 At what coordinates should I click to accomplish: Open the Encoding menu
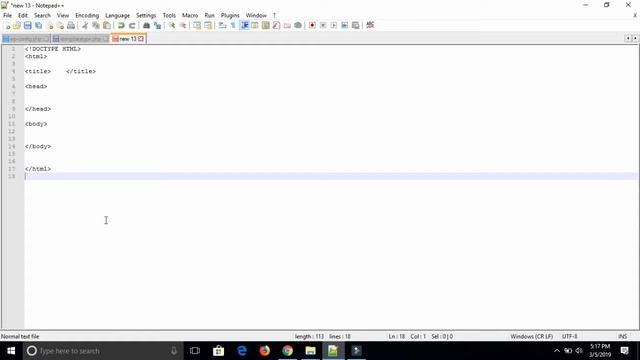87,16
